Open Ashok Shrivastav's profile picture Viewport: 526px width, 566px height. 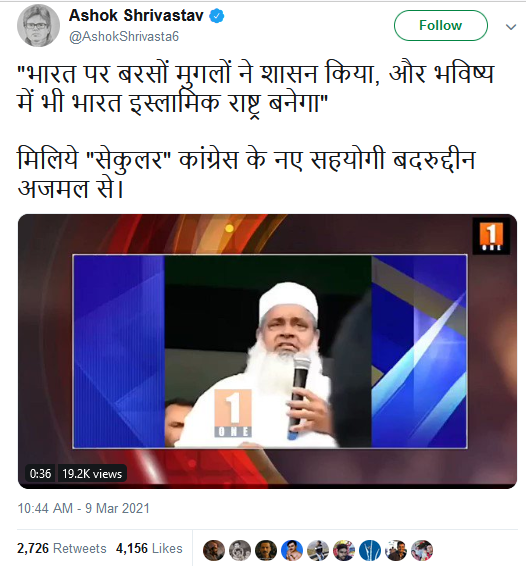point(38,26)
